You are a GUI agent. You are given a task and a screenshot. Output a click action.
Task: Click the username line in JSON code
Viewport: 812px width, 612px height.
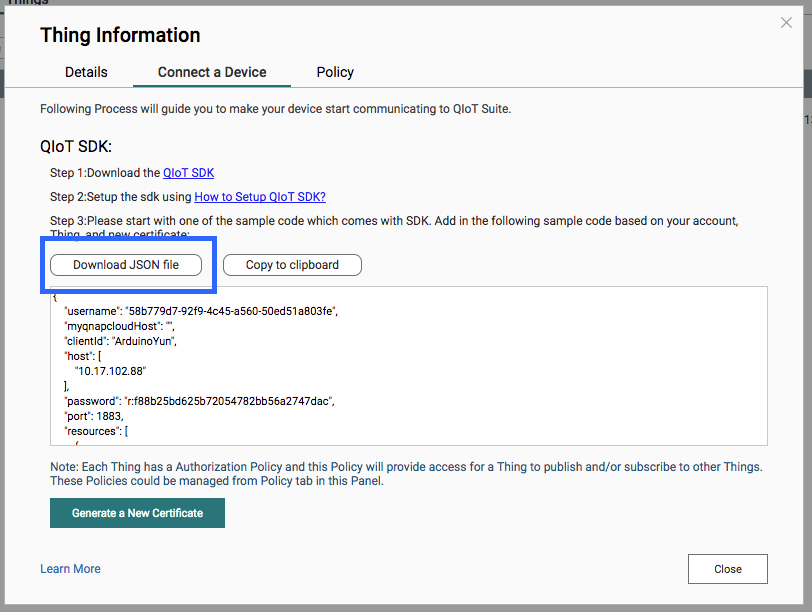click(x=200, y=311)
